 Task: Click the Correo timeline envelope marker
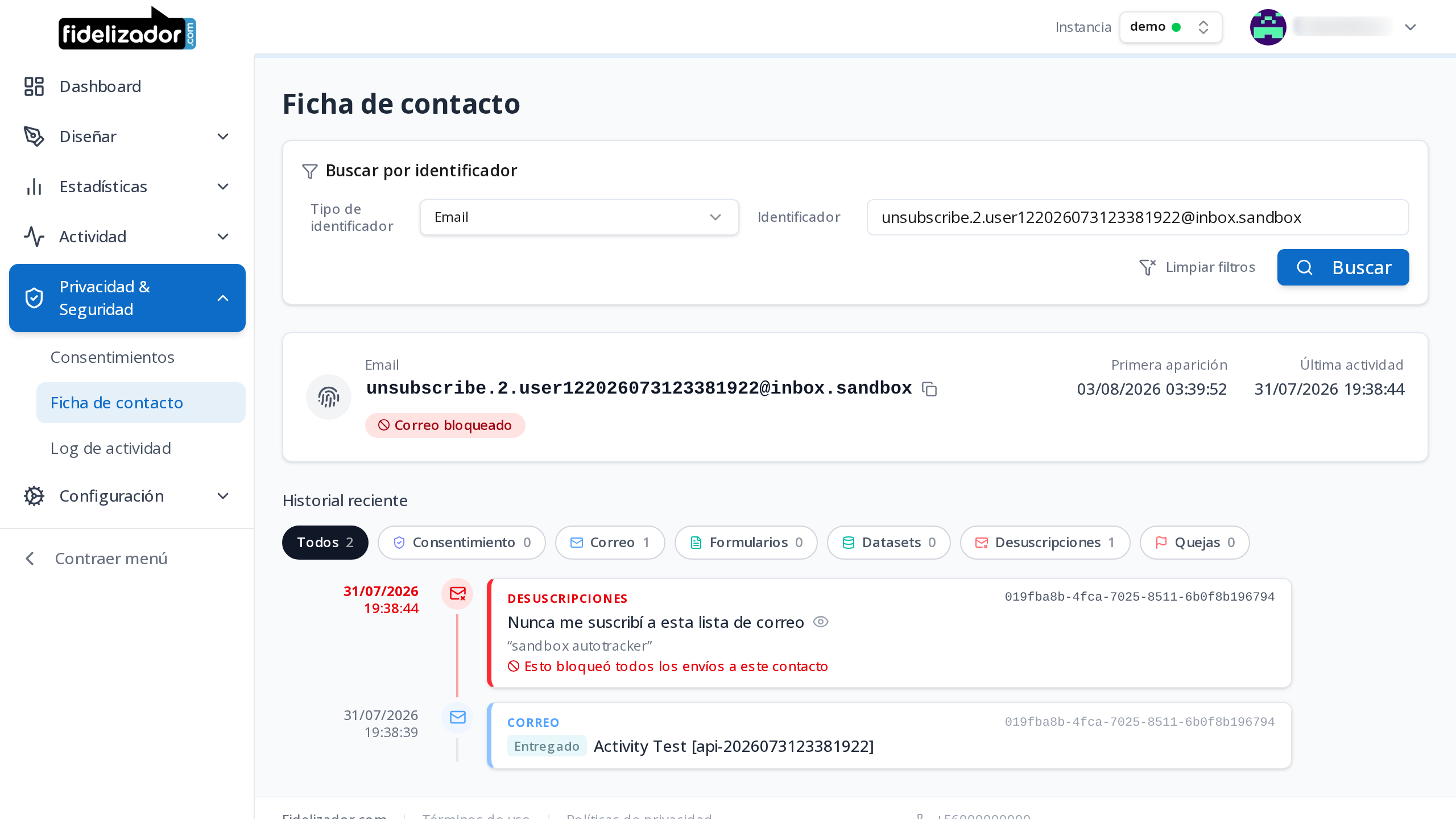click(457, 717)
